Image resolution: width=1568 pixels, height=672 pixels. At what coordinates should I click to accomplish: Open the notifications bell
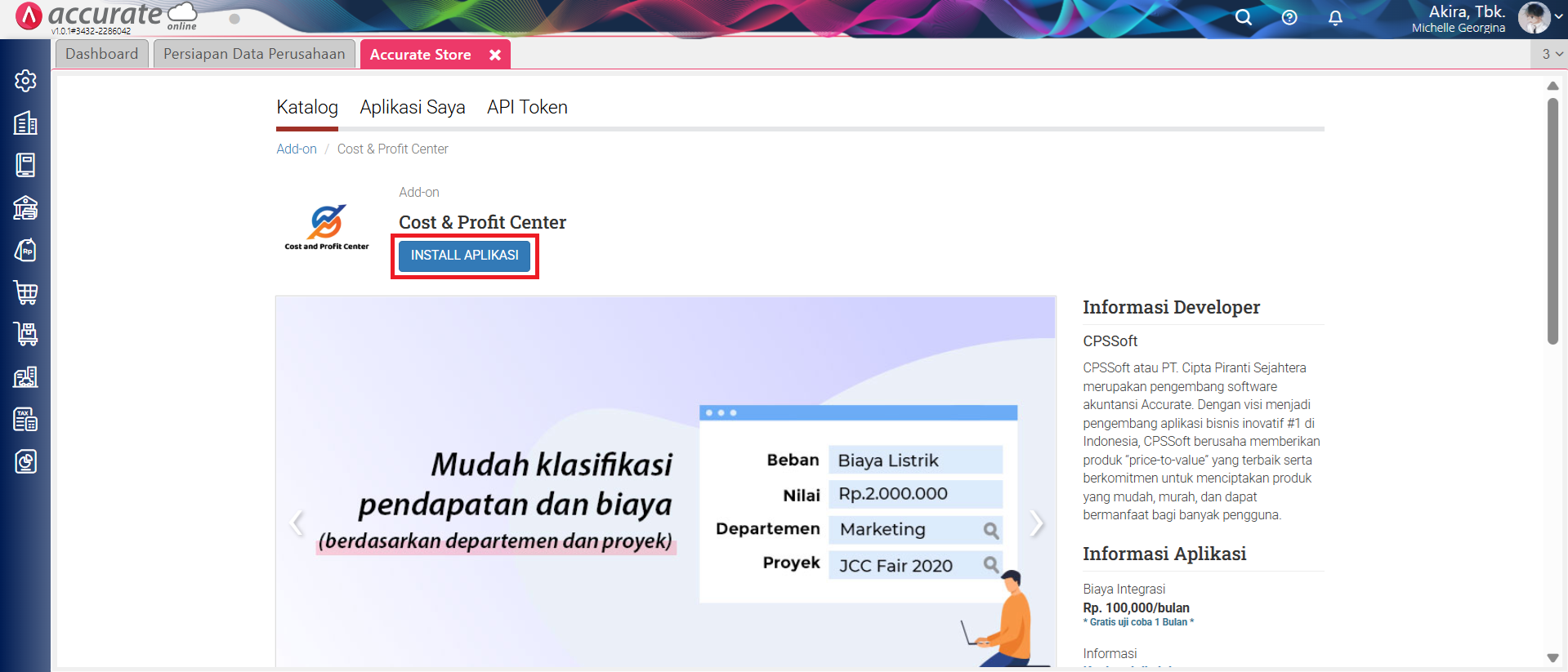tap(1335, 17)
